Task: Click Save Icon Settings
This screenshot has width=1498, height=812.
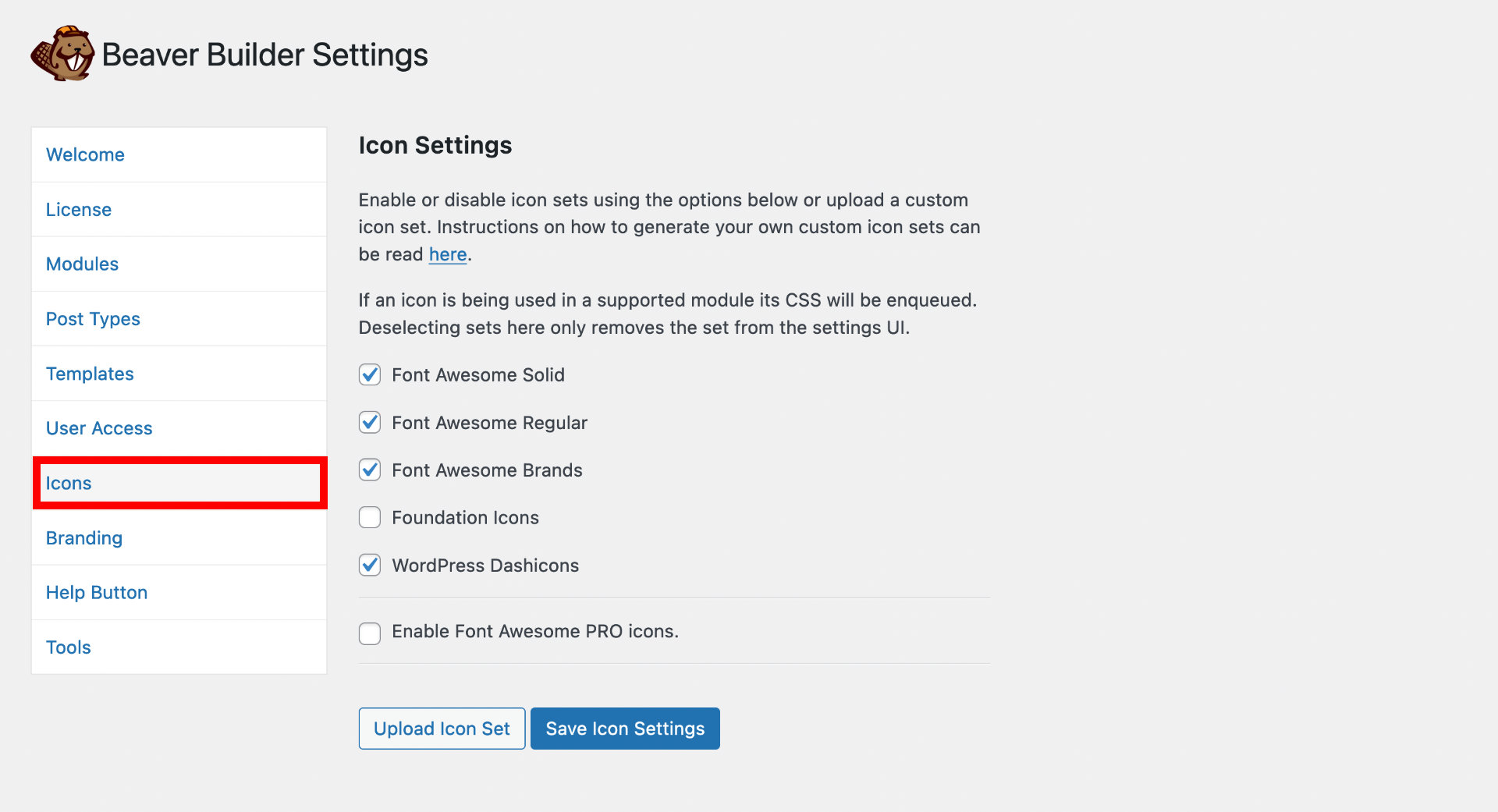Action: (624, 728)
